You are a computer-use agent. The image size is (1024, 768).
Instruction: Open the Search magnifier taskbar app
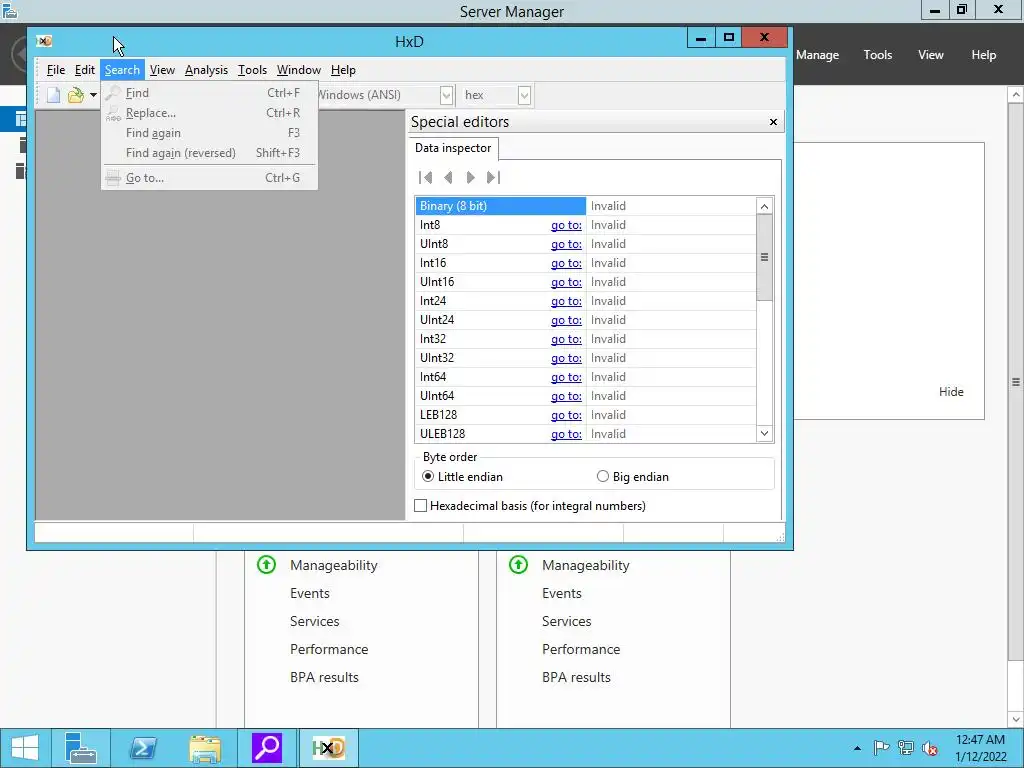tap(267, 748)
